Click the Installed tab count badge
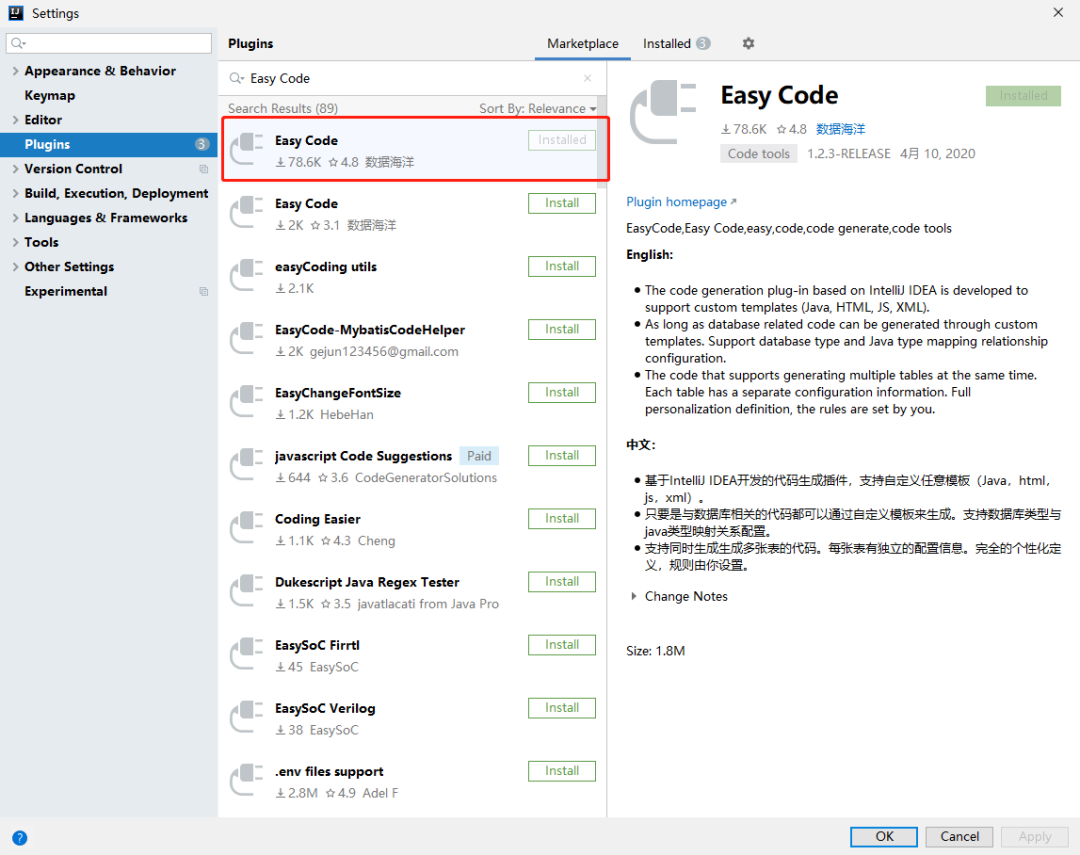The image size is (1080, 855). coord(703,43)
